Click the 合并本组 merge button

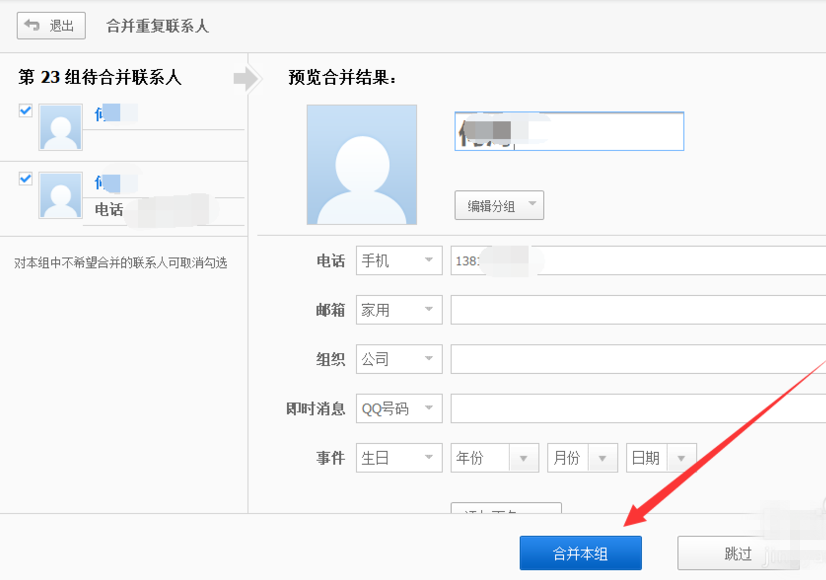pyautogui.click(x=580, y=552)
